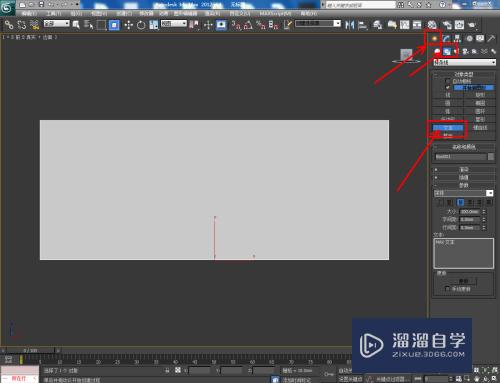Switch to the Create command panel tab
This screenshot has height=383, width=500.
pyautogui.click(x=434, y=39)
